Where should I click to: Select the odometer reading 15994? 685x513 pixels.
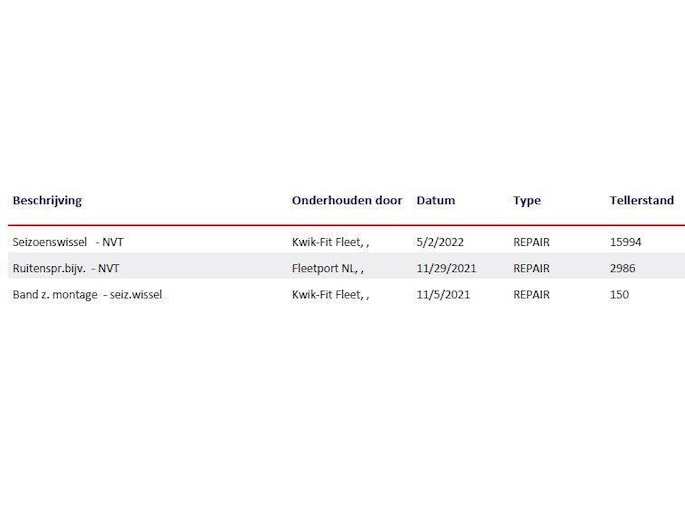click(626, 242)
